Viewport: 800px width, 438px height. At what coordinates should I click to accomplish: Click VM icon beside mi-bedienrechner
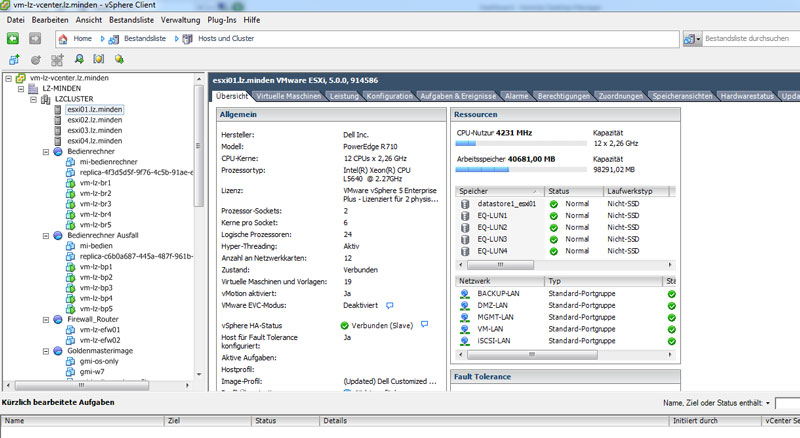click(x=70, y=162)
